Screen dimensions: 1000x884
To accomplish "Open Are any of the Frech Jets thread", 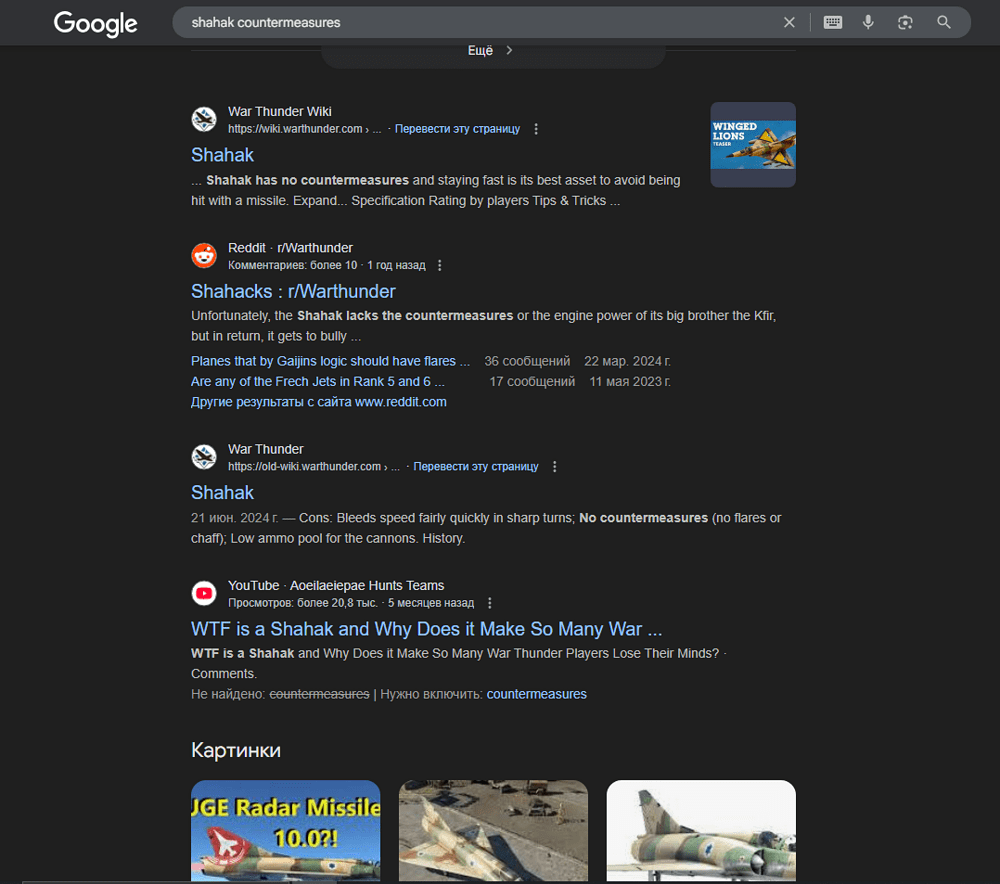I will [318, 381].
